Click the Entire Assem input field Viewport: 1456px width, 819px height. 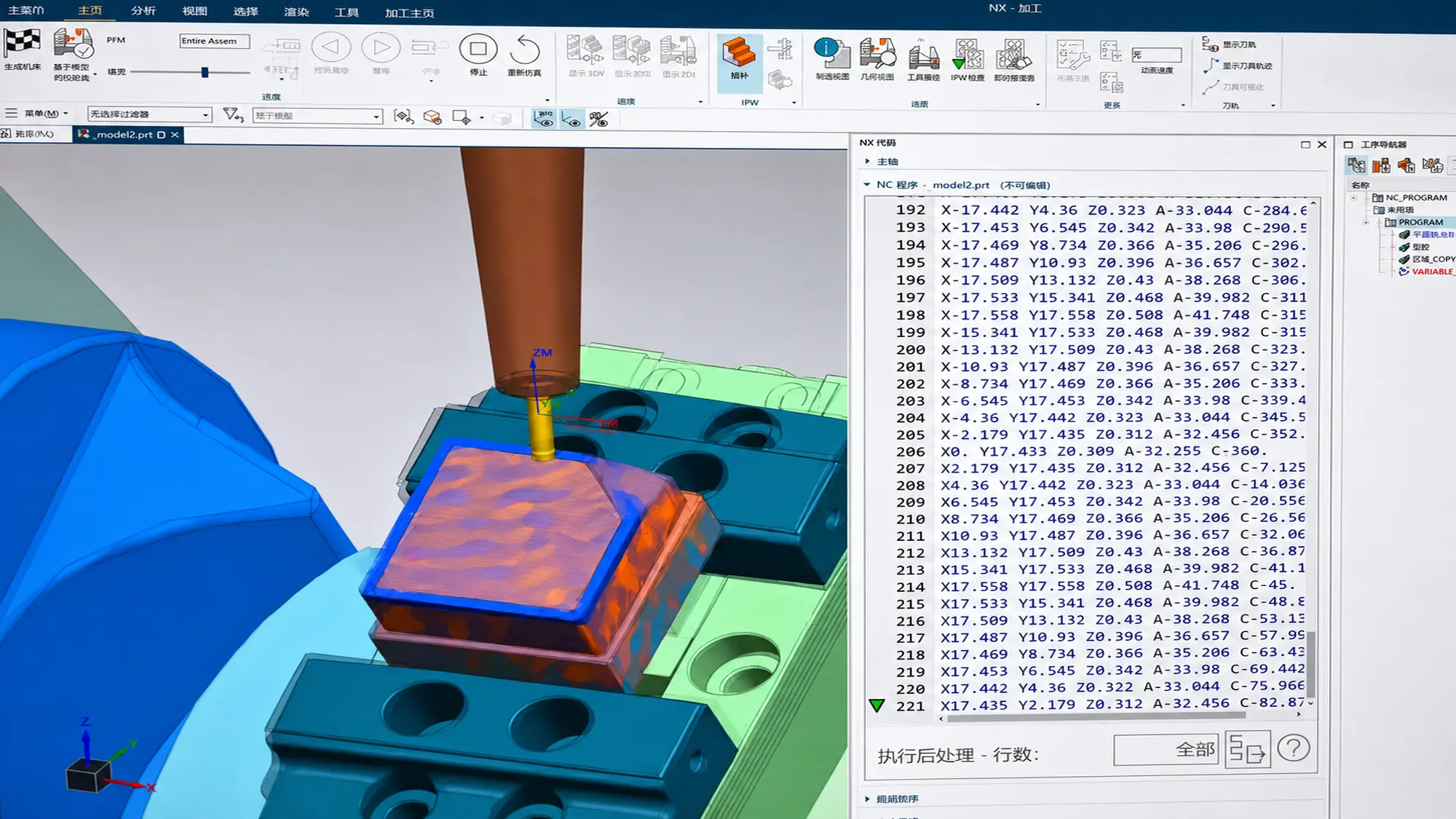point(214,41)
